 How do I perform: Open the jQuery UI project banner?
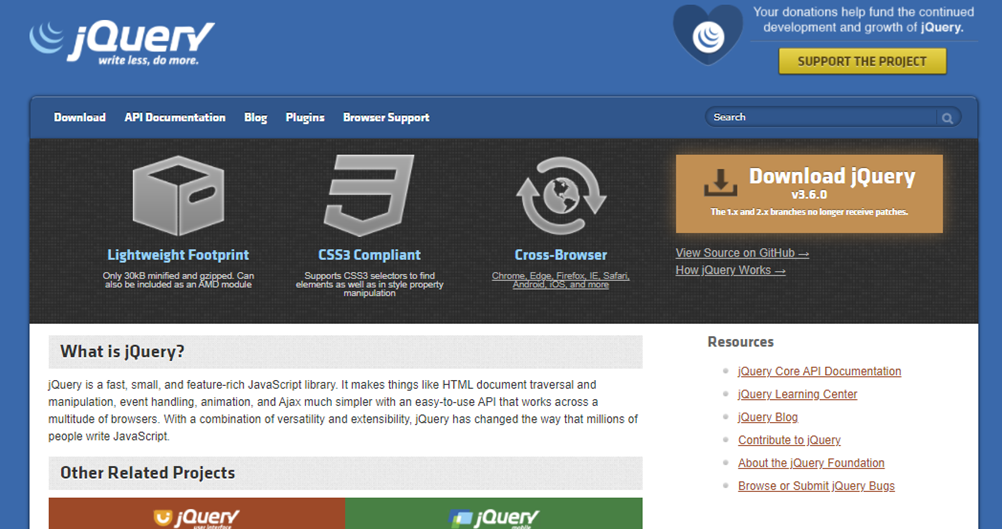pos(197,514)
